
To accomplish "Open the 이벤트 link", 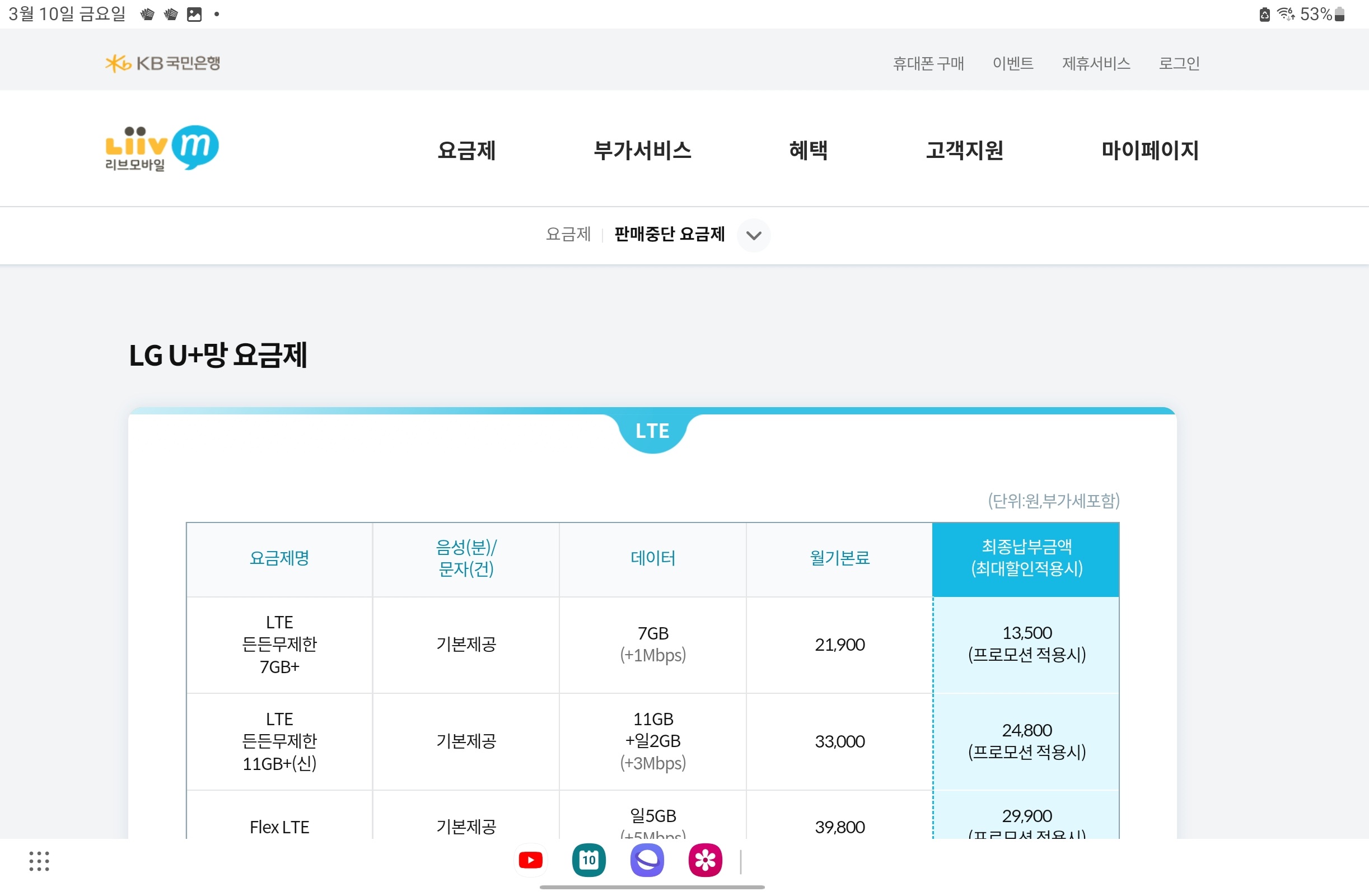I will pos(1013,63).
